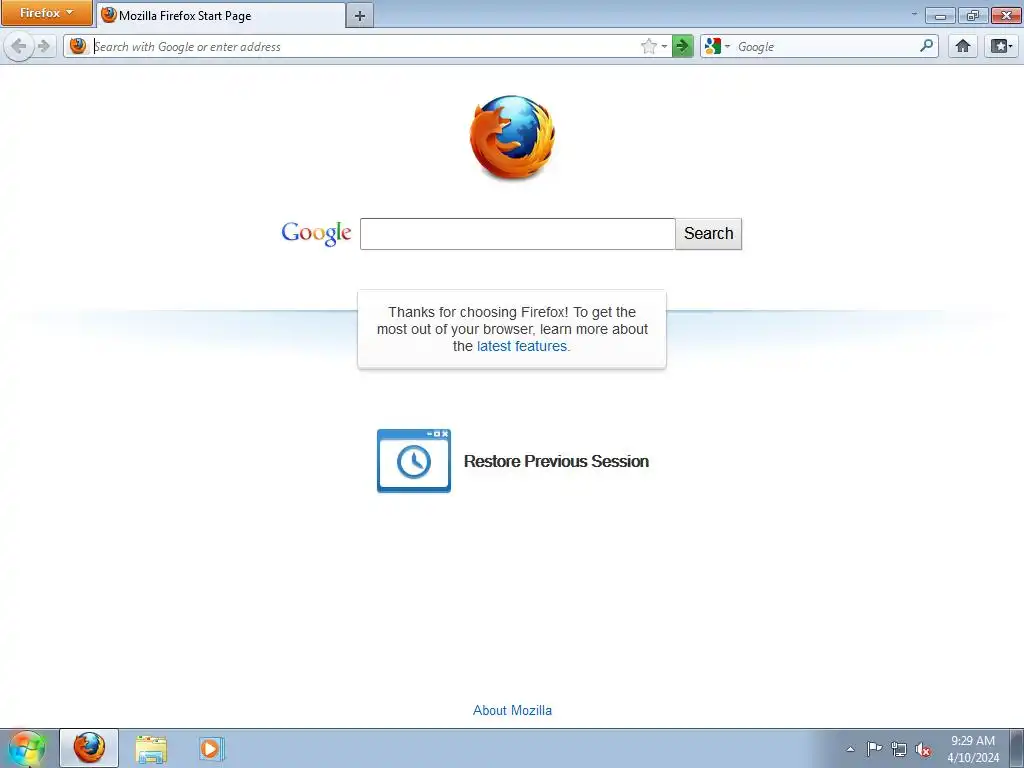Viewport: 1024px width, 768px height.
Task: Click Firefox icon in the taskbar
Action: 89,748
